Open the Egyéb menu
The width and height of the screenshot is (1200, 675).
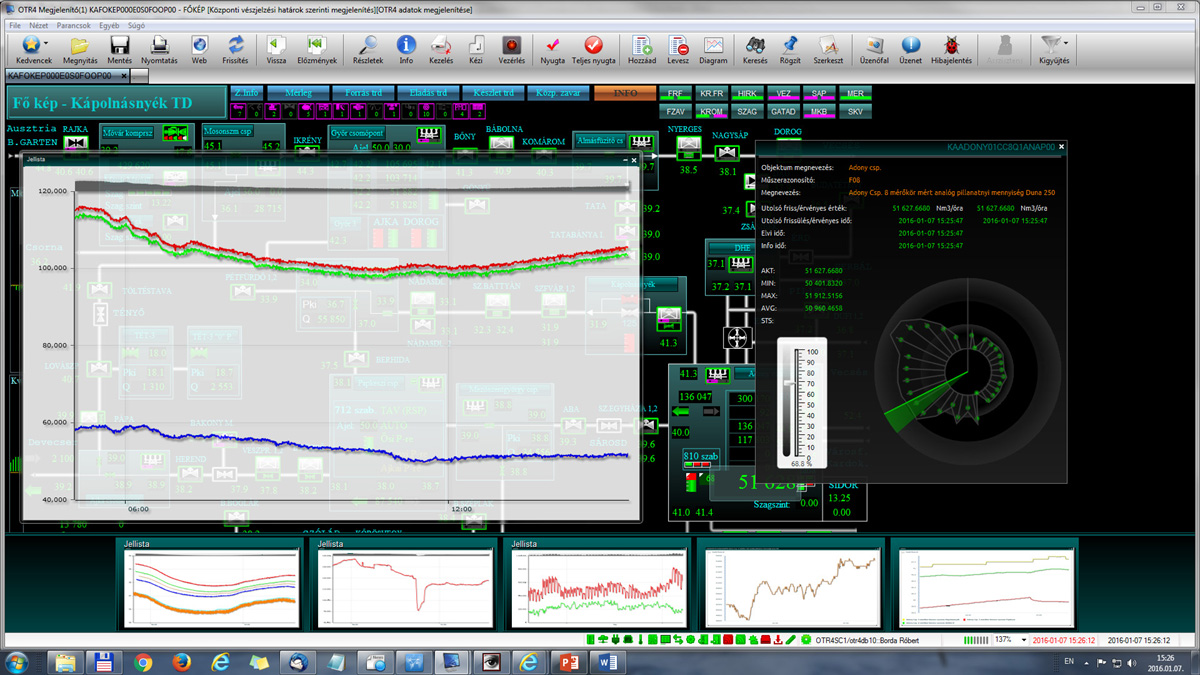pyautogui.click(x=110, y=24)
